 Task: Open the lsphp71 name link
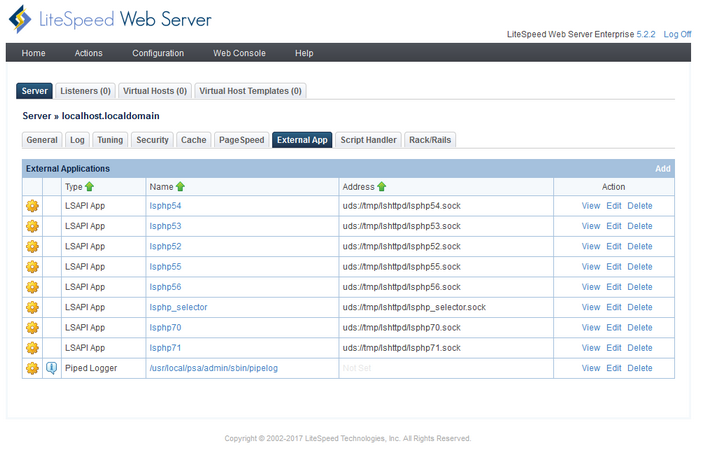point(165,348)
